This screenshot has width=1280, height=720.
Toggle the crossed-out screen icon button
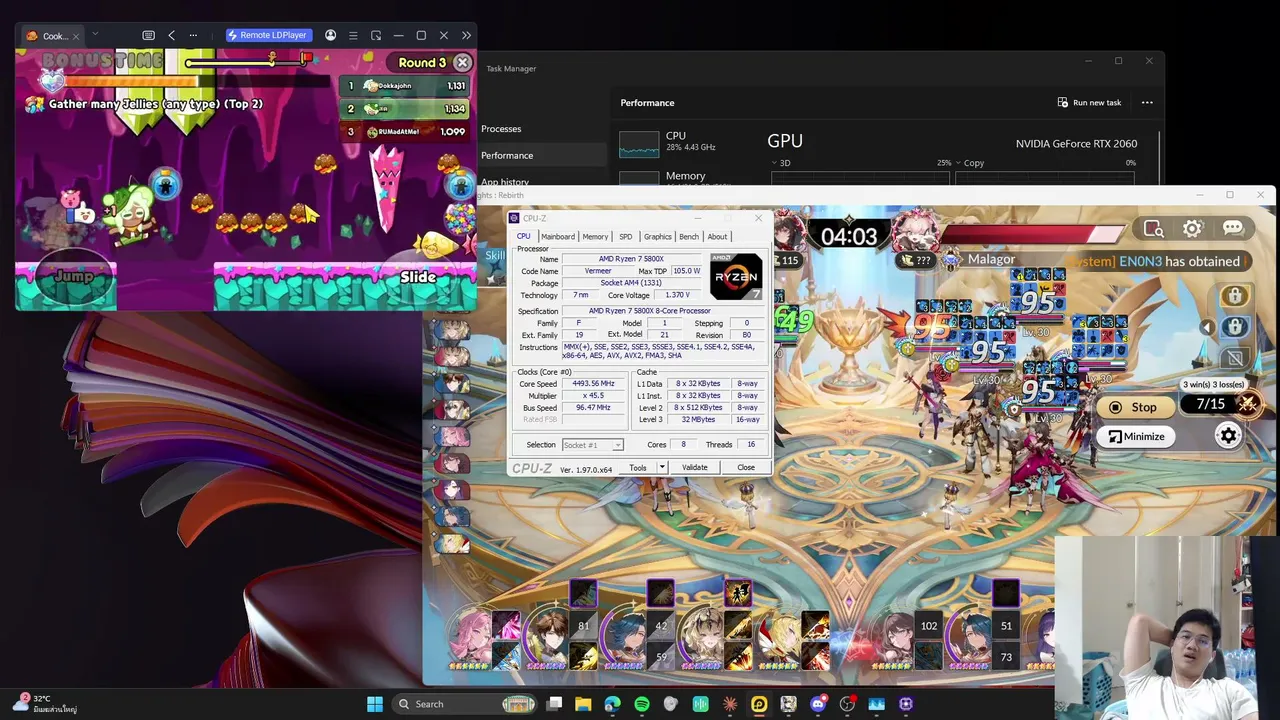point(1235,358)
